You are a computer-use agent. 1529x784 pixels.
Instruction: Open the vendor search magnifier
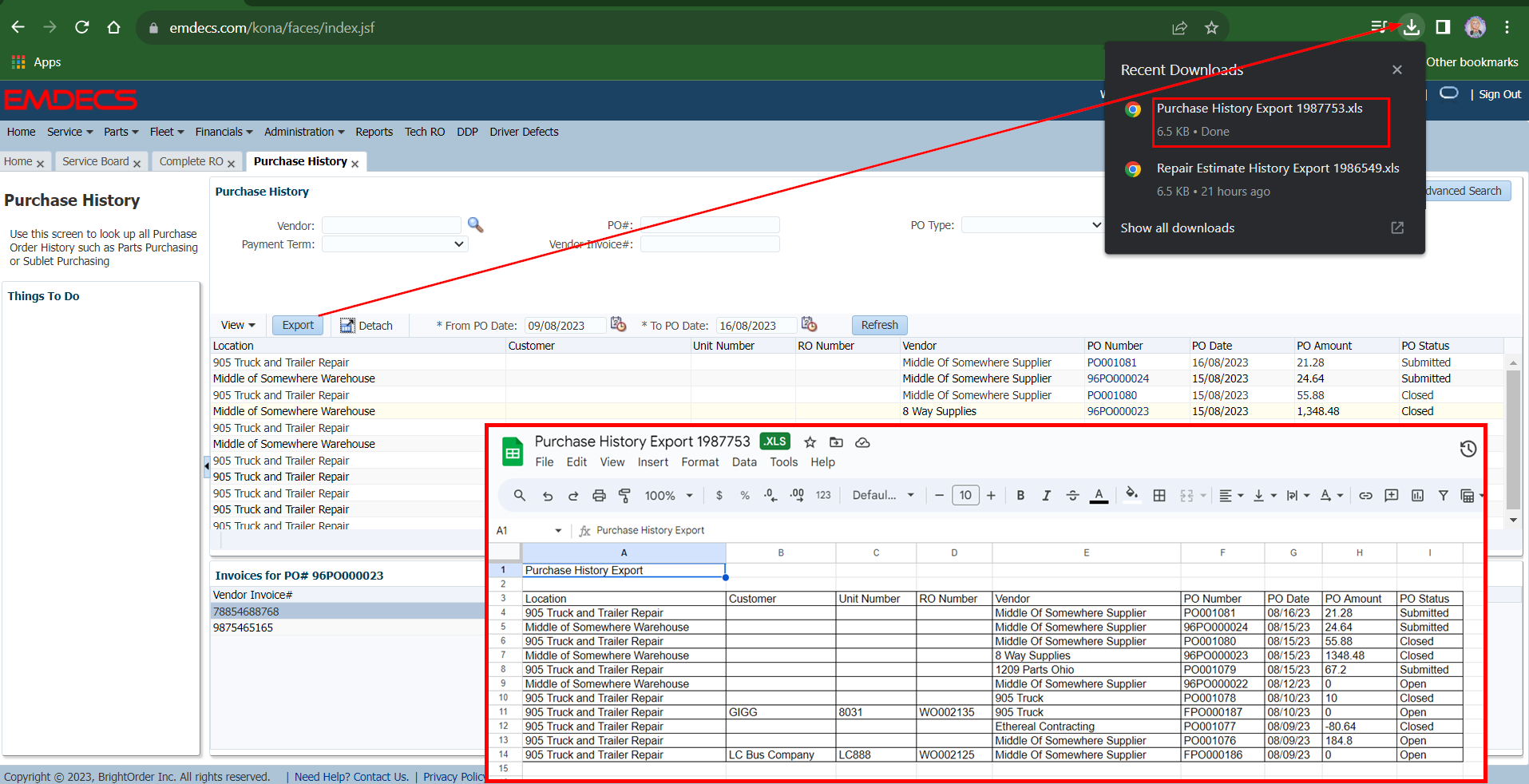pyautogui.click(x=476, y=225)
